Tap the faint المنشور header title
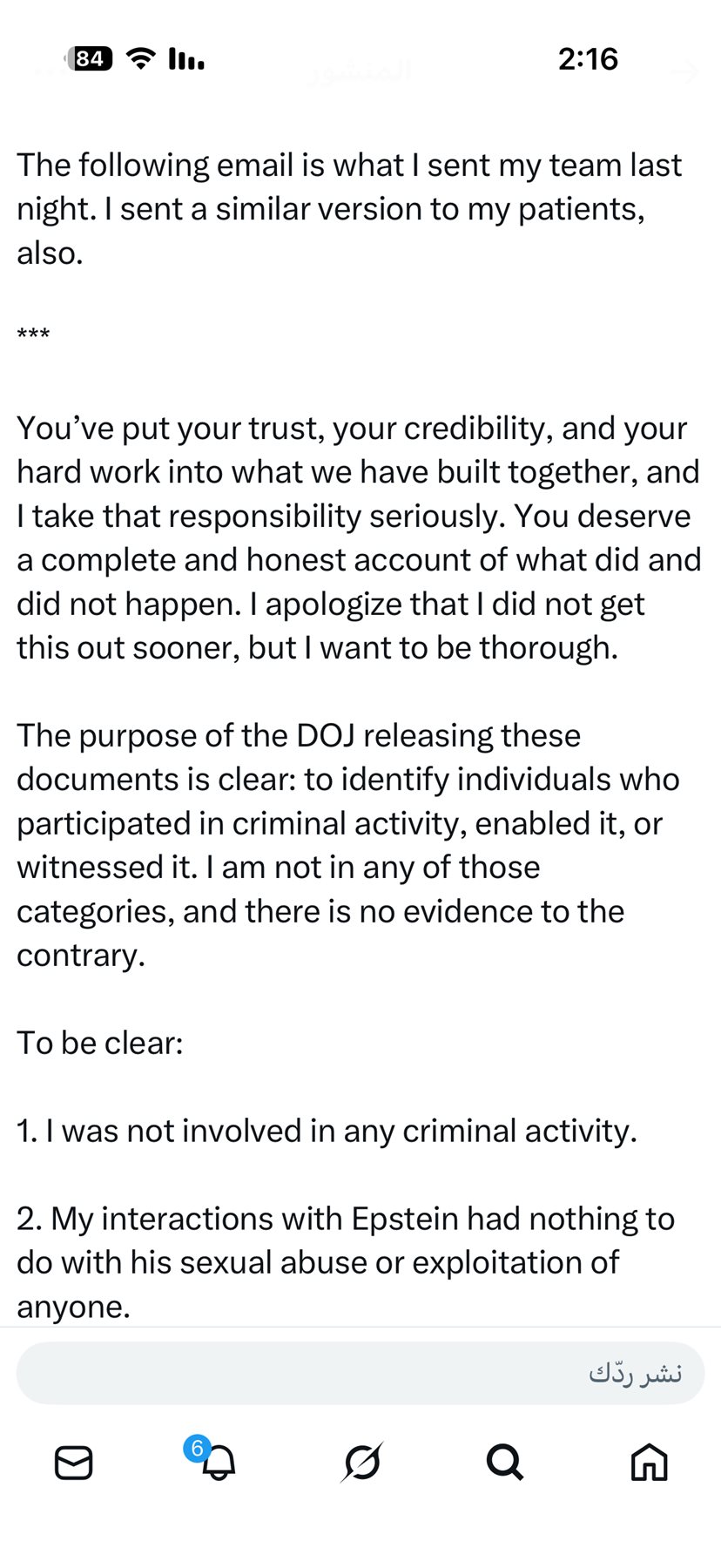Screen dimensions: 721x1568 click(359, 72)
